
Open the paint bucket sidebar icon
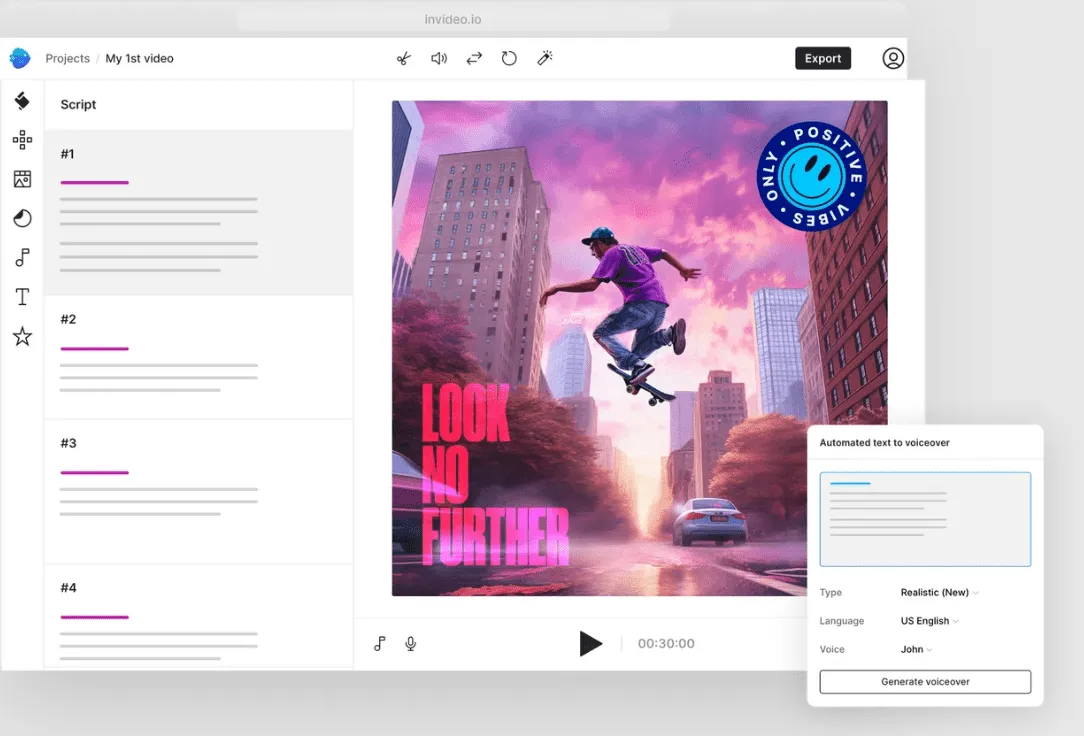coord(22,101)
